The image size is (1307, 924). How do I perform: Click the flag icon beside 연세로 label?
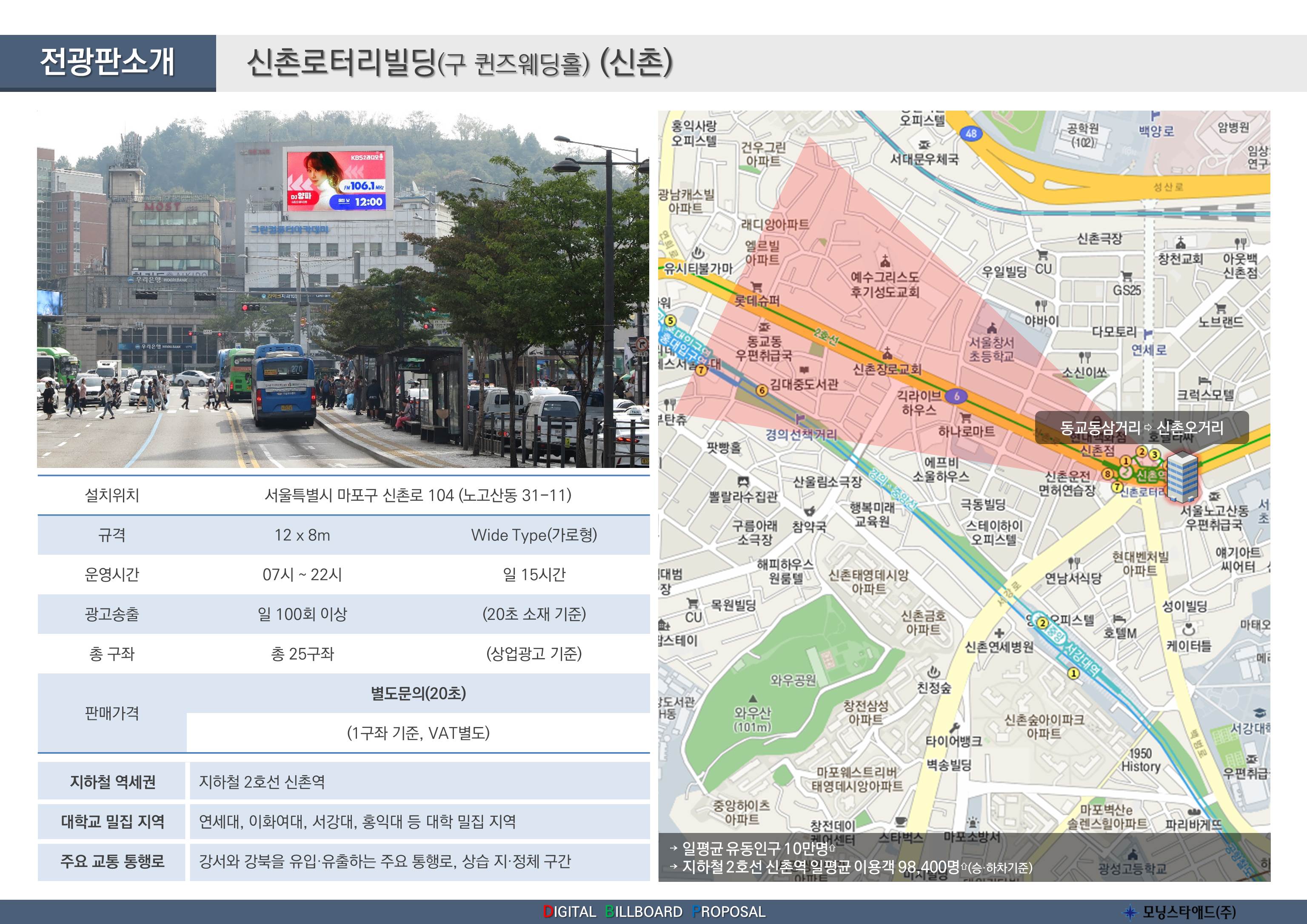(x=1147, y=334)
